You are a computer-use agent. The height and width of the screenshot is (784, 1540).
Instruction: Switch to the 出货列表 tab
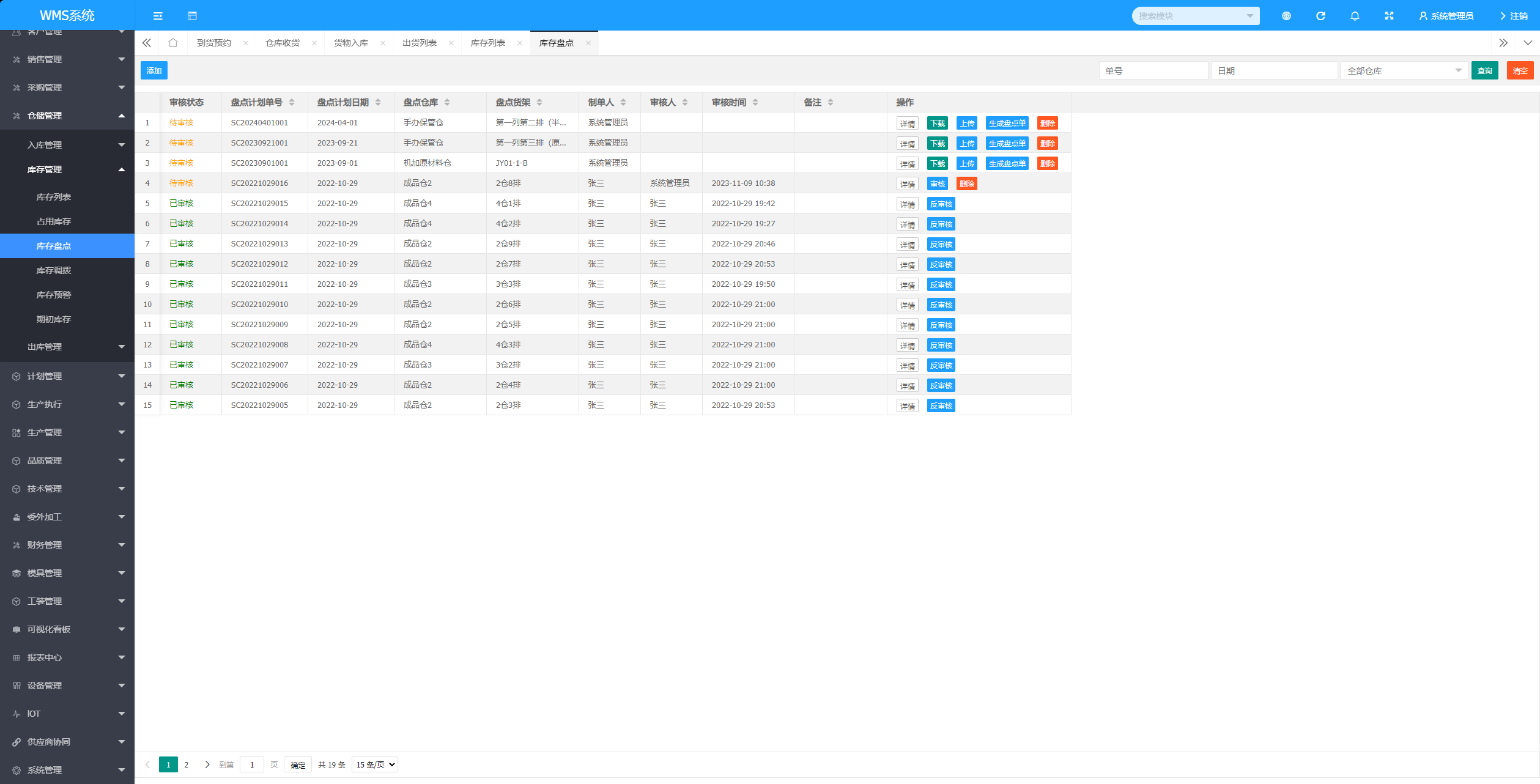[x=420, y=43]
